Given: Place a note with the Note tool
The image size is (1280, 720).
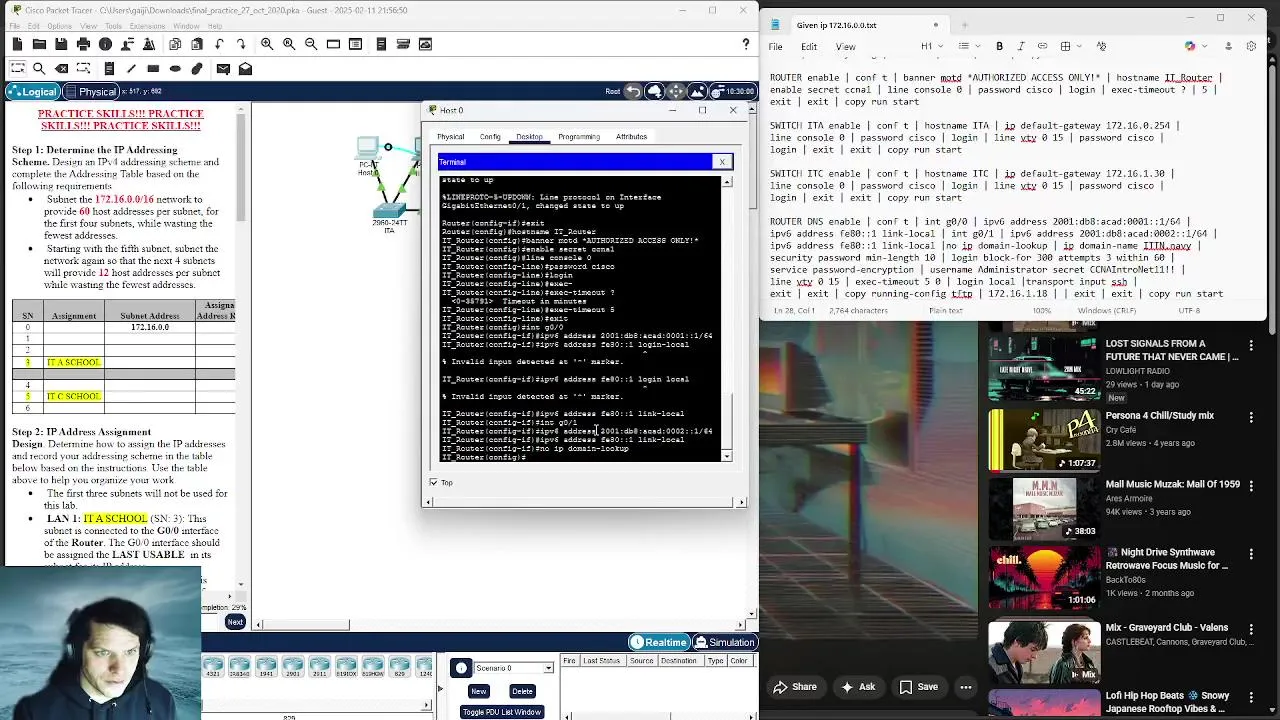Looking at the screenshot, I should point(109,68).
